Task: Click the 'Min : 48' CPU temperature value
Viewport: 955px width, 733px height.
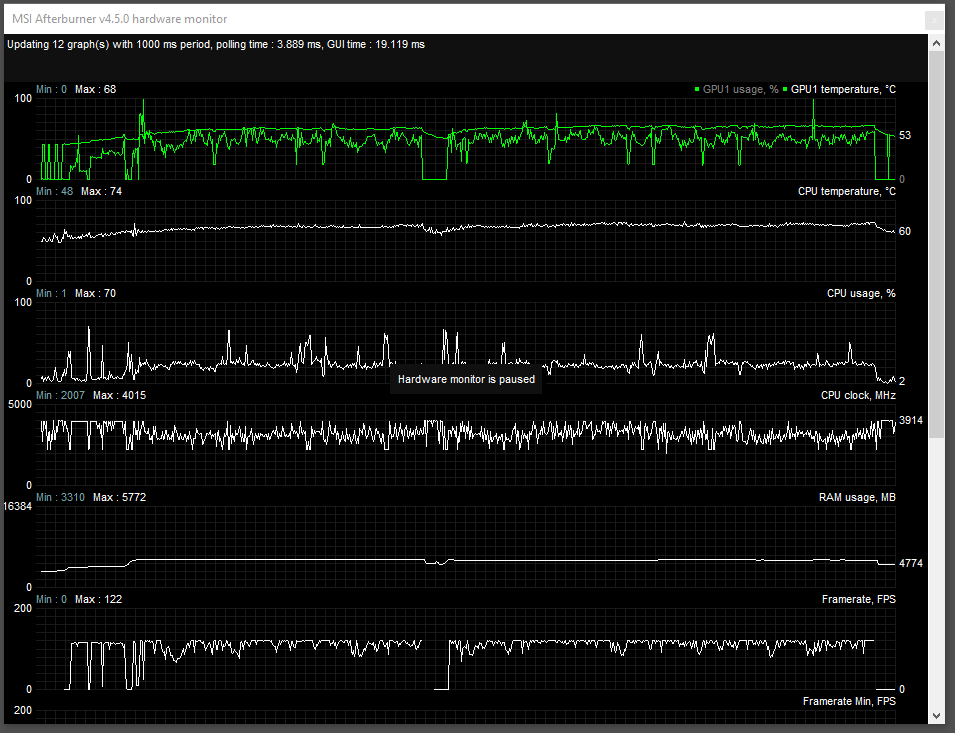Action: (54, 191)
